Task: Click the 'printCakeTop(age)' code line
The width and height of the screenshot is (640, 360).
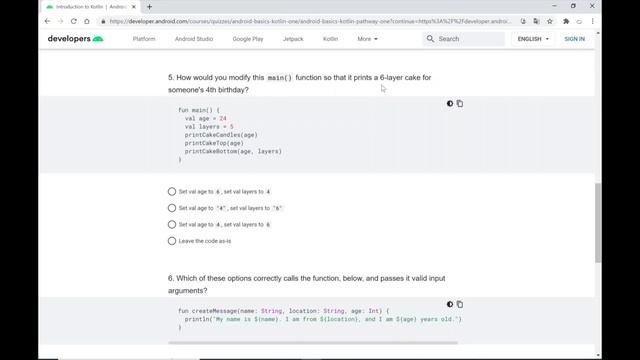Action: click(x=214, y=143)
